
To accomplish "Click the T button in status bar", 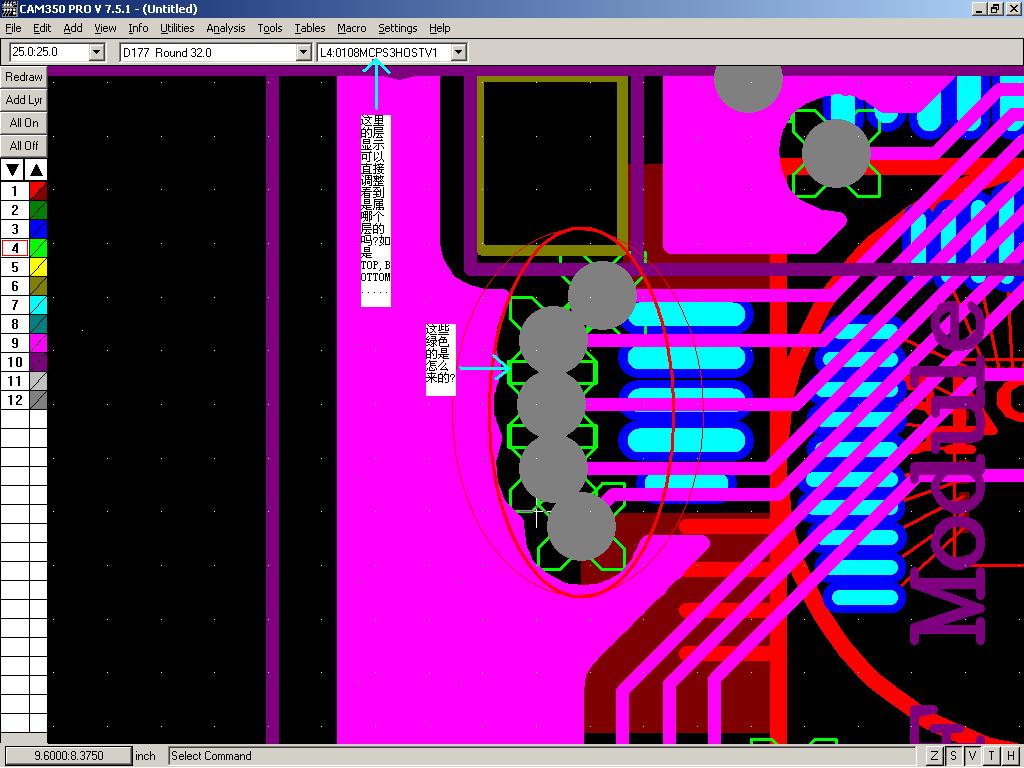I will point(992,756).
